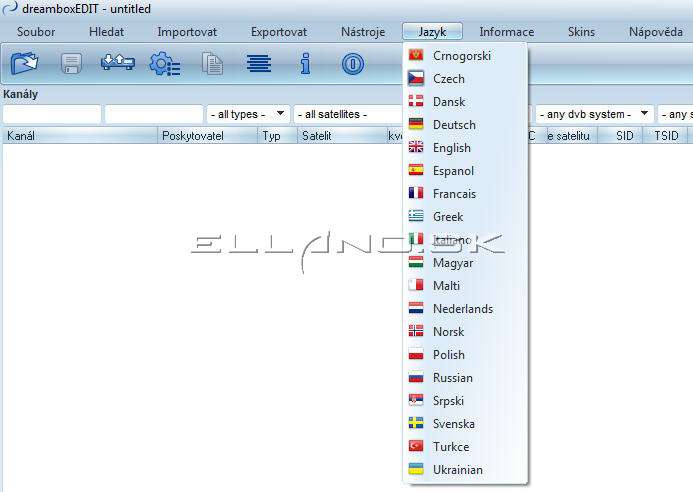This screenshot has height=492, width=693.
Task: Expand the 'all satellites' dropdown
Action: click(348, 114)
